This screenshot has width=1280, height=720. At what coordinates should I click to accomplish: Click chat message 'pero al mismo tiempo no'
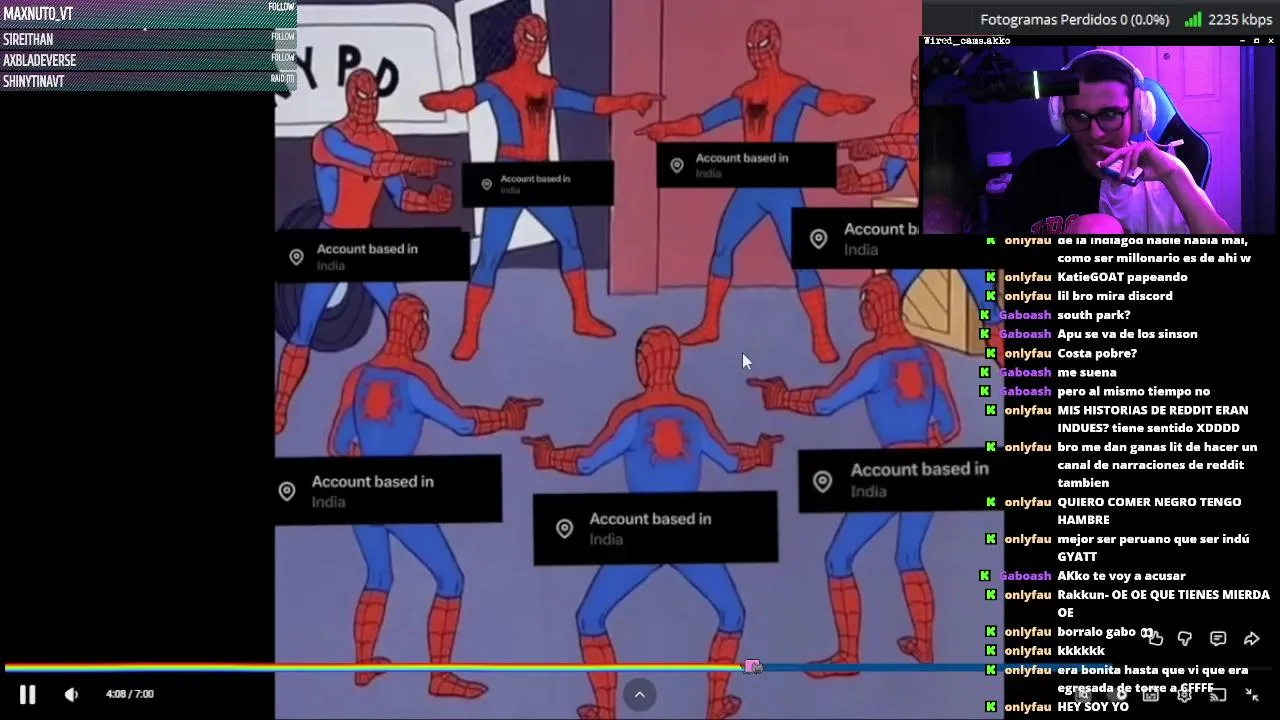[1133, 391]
